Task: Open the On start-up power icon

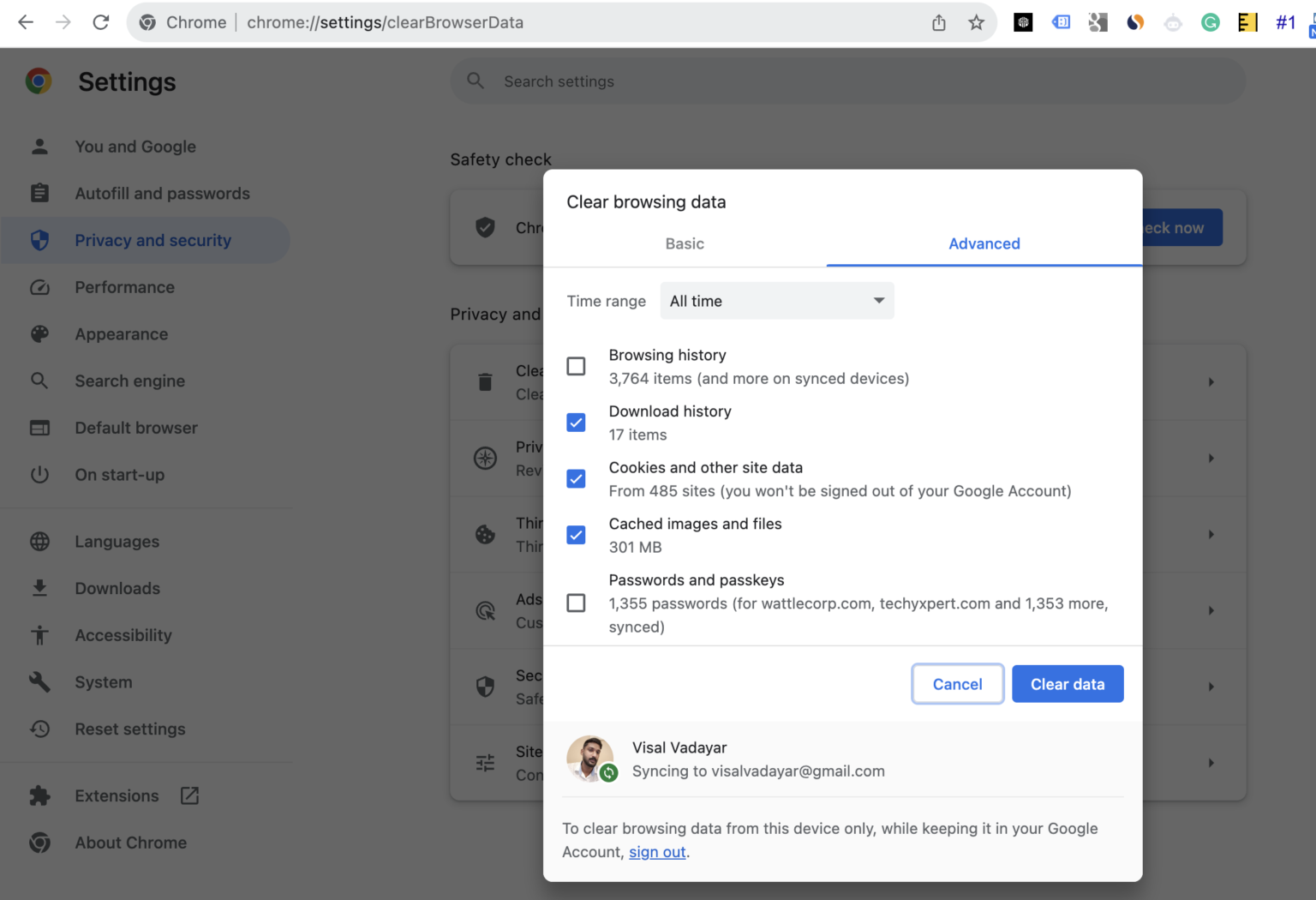Action: [x=39, y=474]
